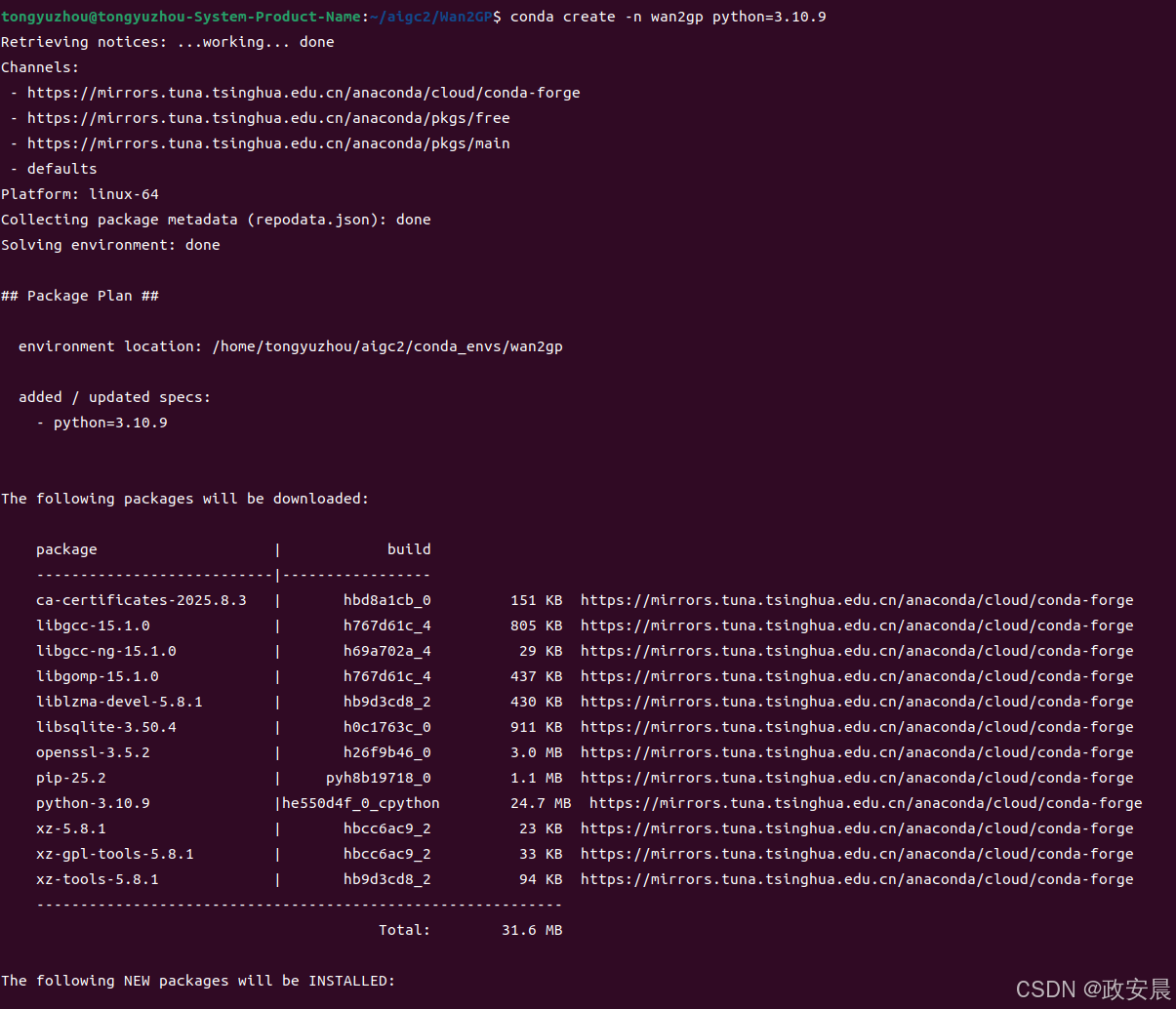Viewport: 1176px width, 1009px height.
Task: Select the libgcc-ng-15.1.0 package name
Action: click(x=106, y=651)
